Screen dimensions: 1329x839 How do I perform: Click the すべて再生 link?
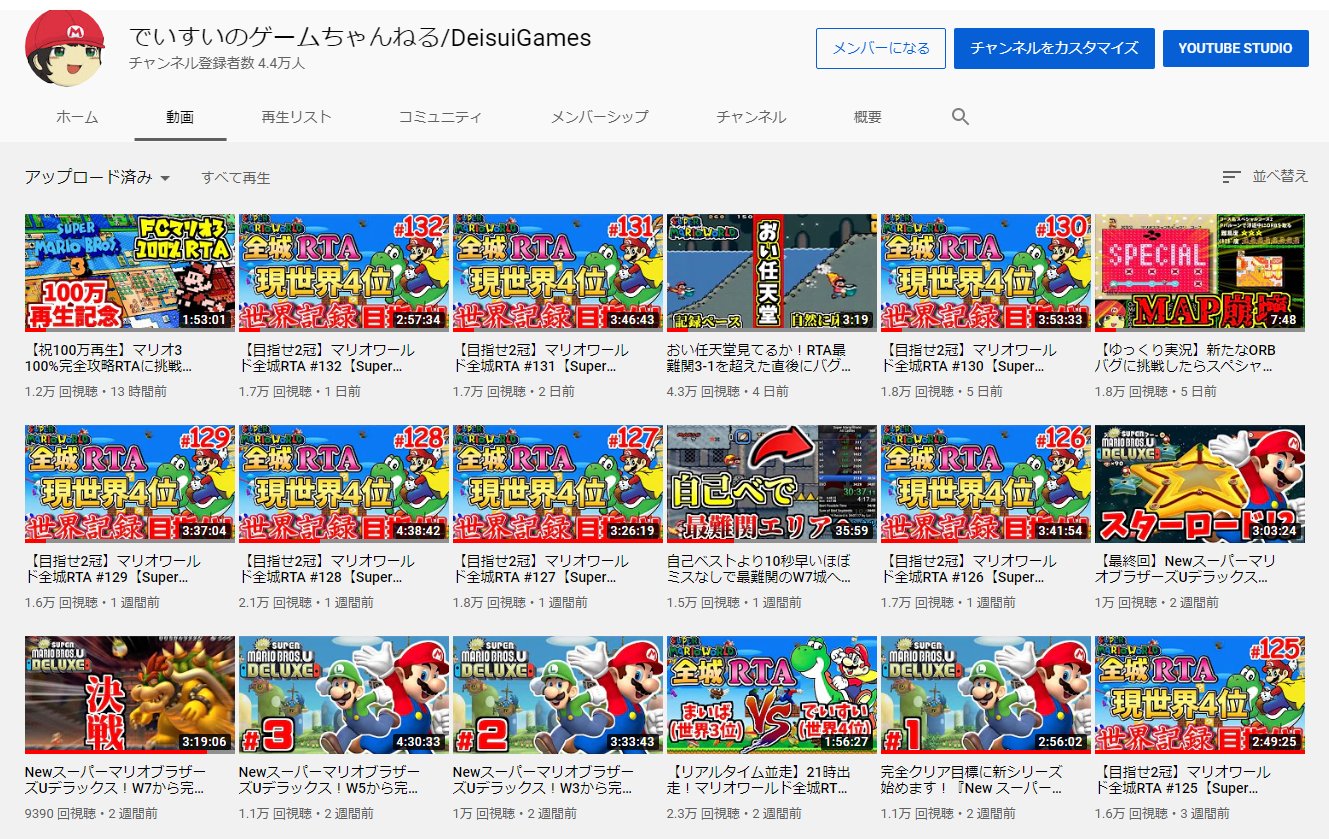point(235,178)
